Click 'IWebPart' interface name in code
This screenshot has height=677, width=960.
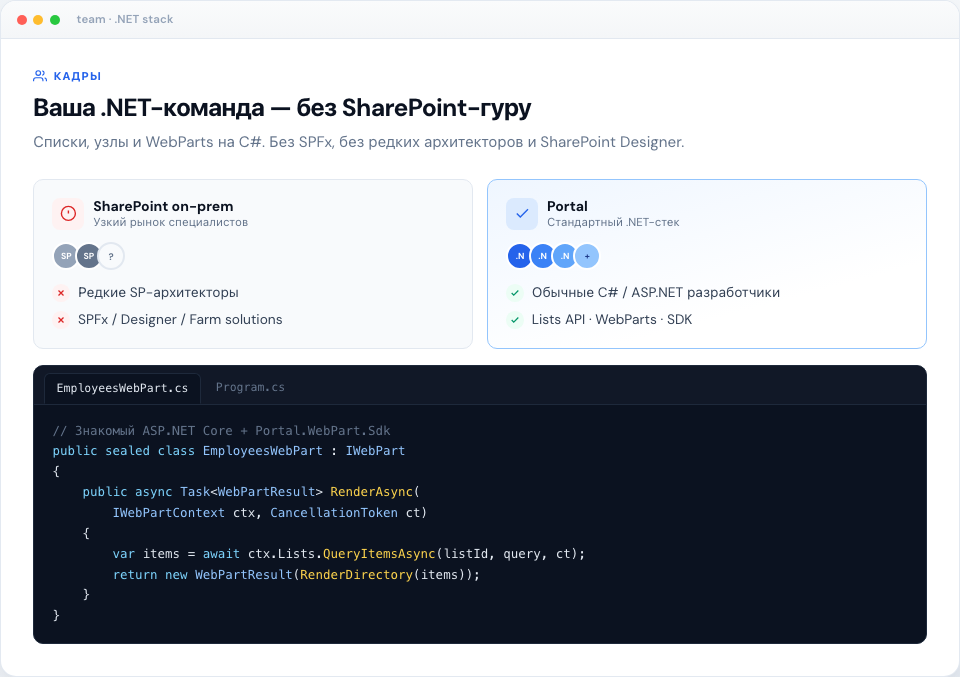coord(375,451)
